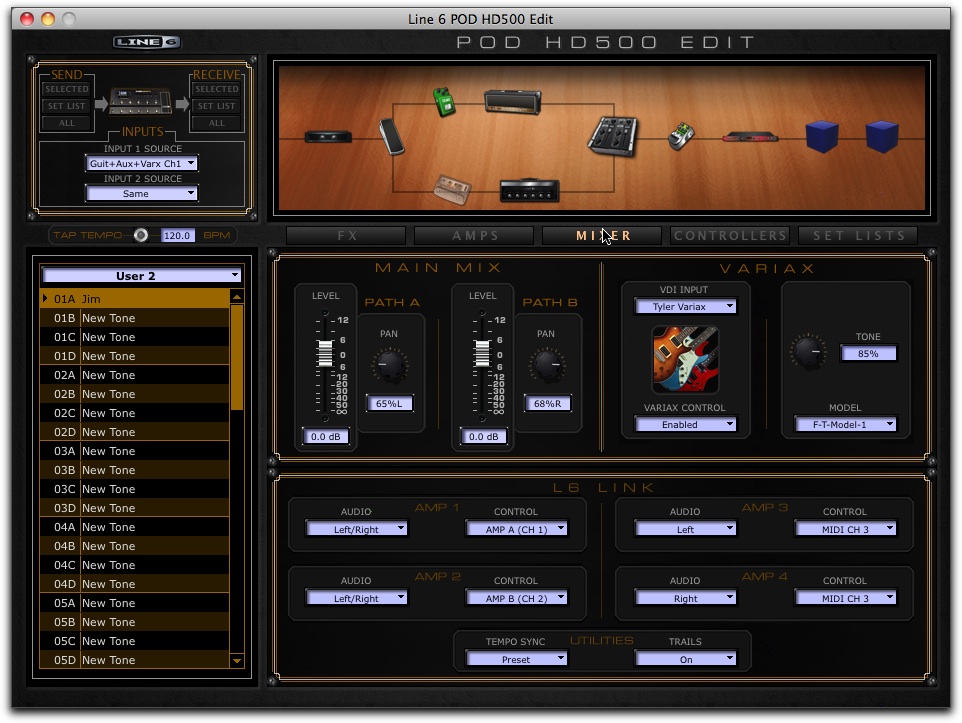Click the Tap Tempo button
The height and width of the screenshot is (723, 962).
point(140,235)
